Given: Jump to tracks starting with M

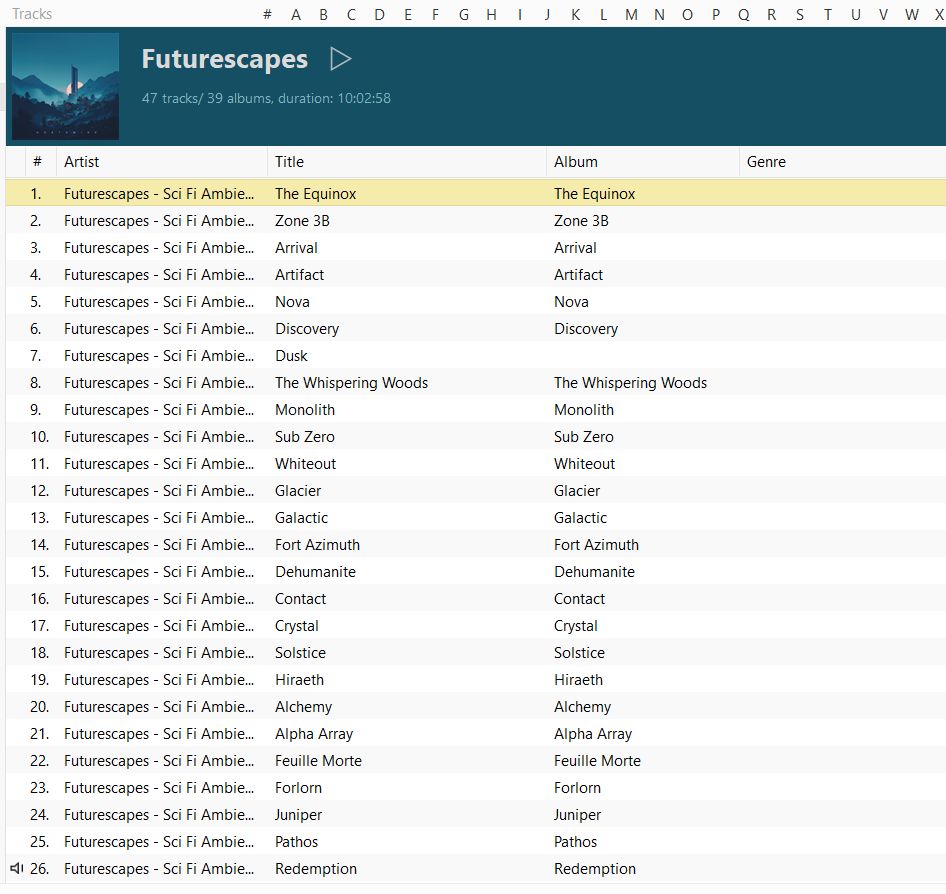Looking at the screenshot, I should pos(631,14).
